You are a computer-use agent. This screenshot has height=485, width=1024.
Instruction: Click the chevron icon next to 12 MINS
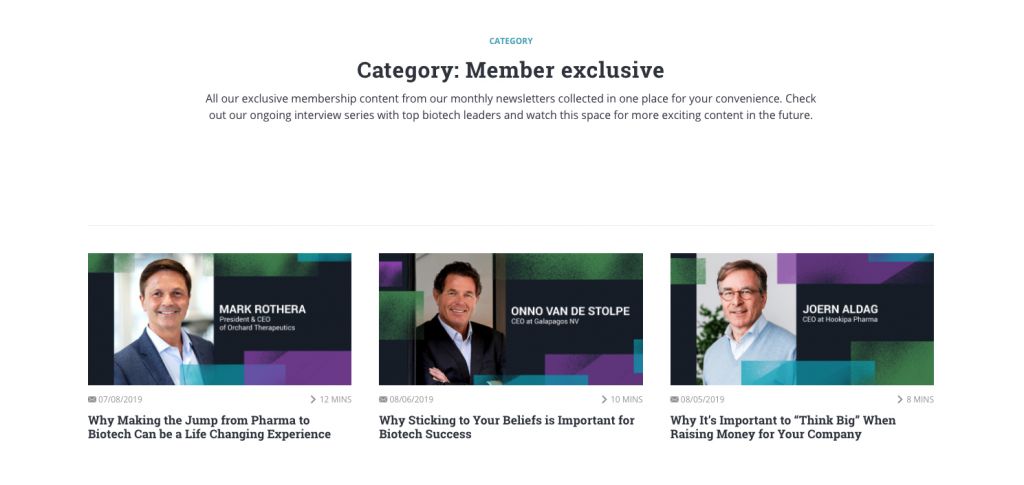[x=313, y=399]
